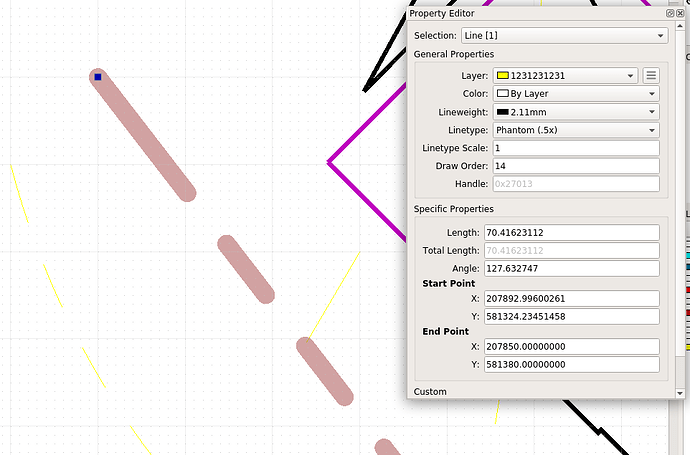Click the Property Editor scrollbar up arrow

click(680, 26)
